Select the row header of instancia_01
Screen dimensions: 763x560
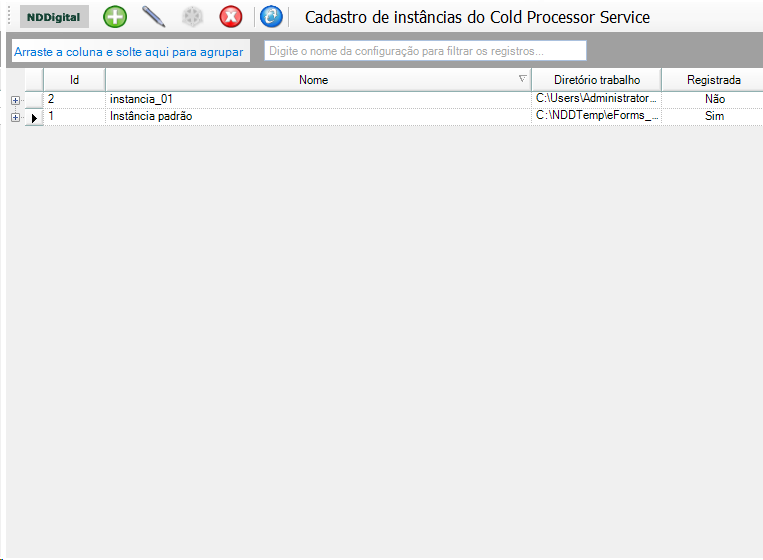coord(34,100)
